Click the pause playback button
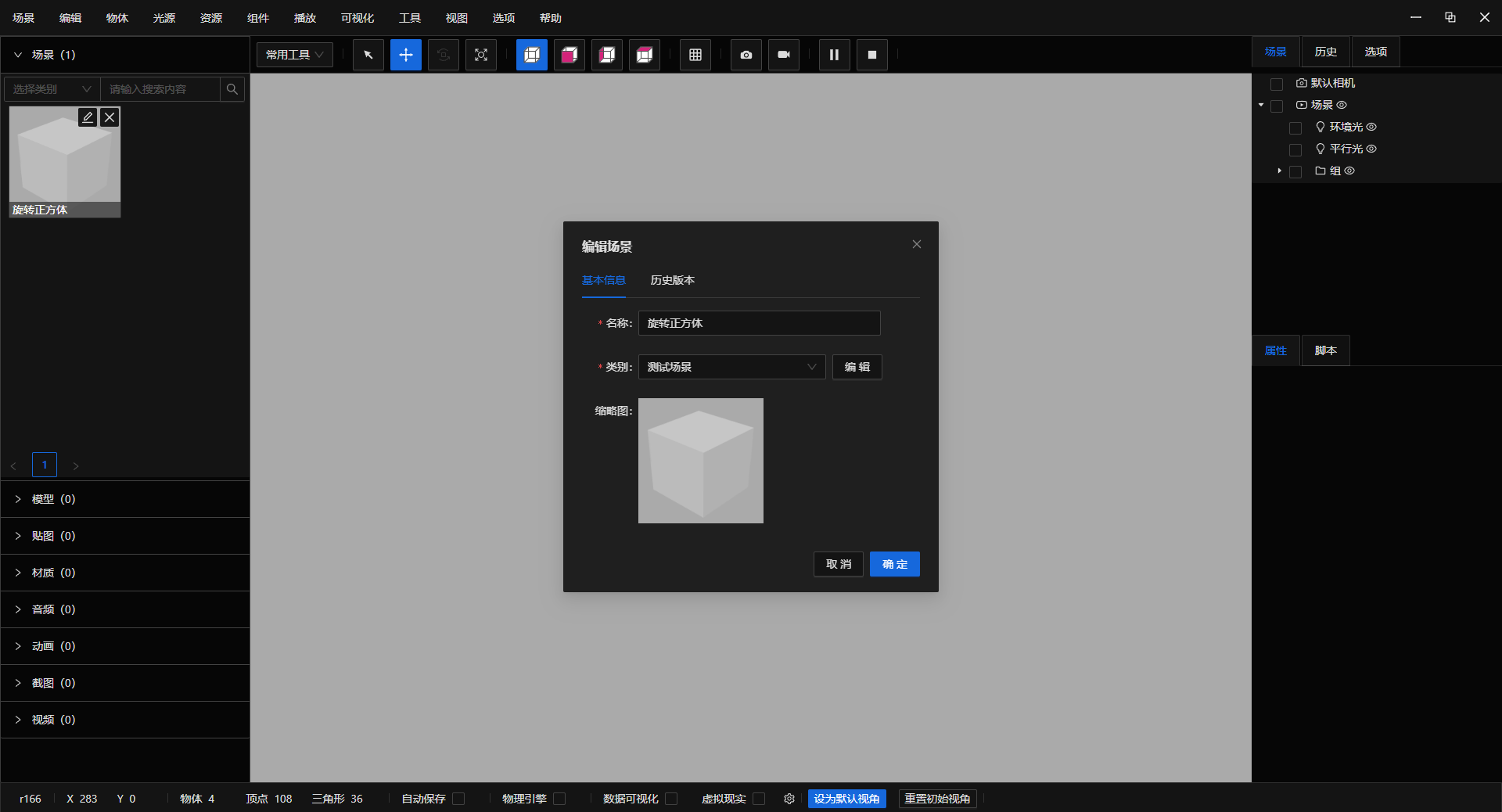This screenshot has height=812, width=1502. point(834,55)
